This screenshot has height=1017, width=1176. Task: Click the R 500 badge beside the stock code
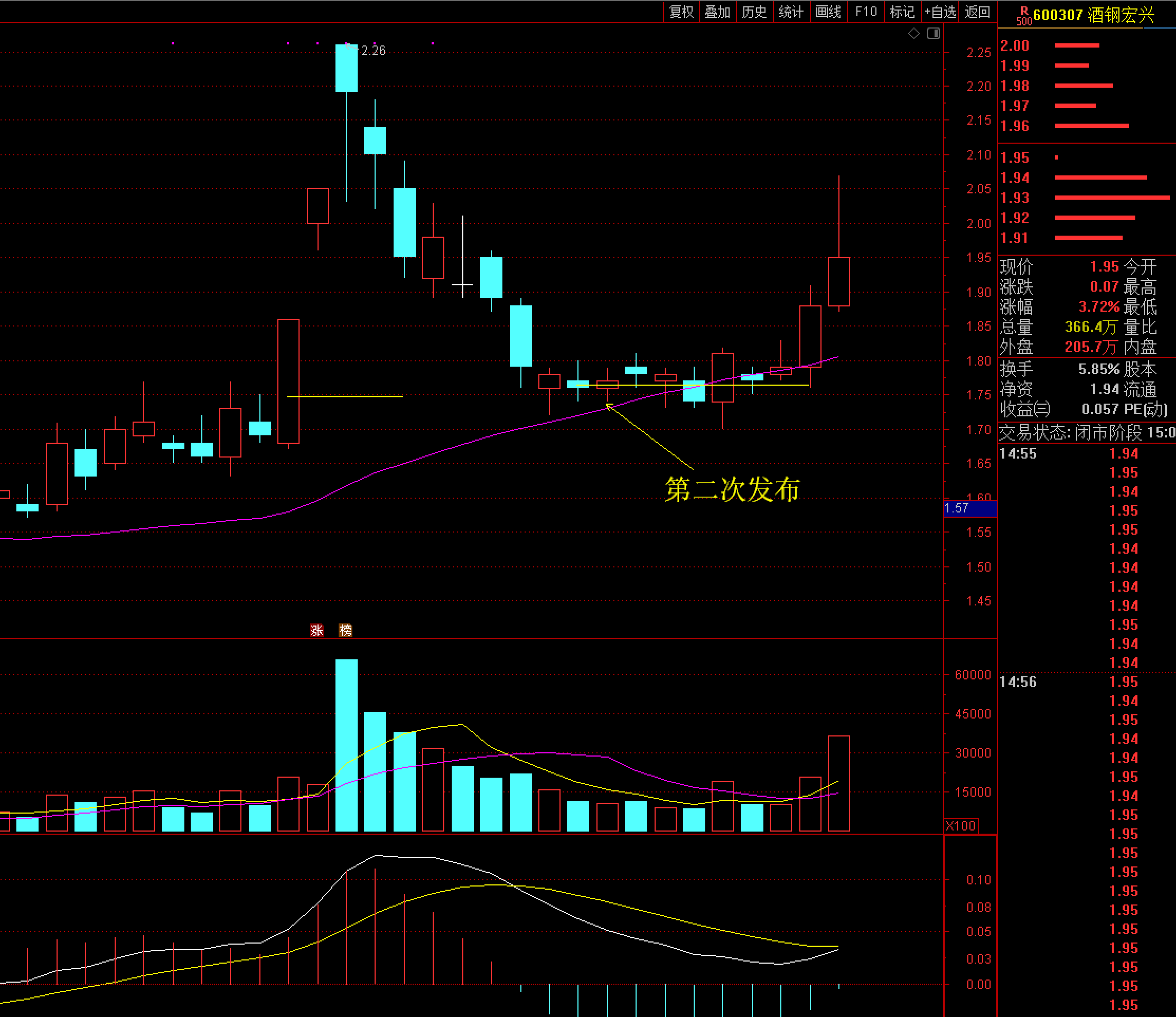point(1024,16)
